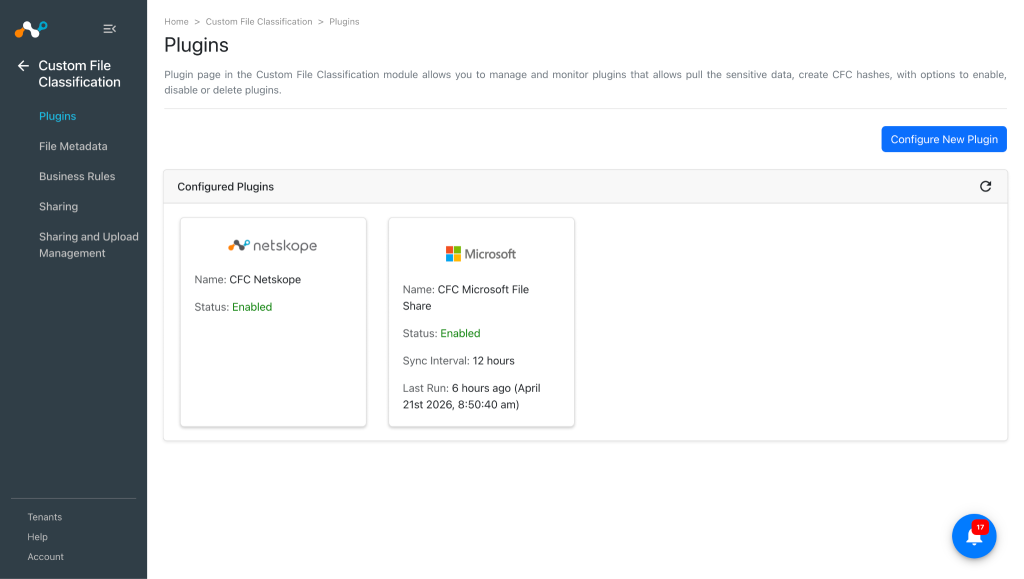The width and height of the screenshot is (1024, 579).
Task: Click the Enabled status on the CFC Netskope card
Action: 252,307
